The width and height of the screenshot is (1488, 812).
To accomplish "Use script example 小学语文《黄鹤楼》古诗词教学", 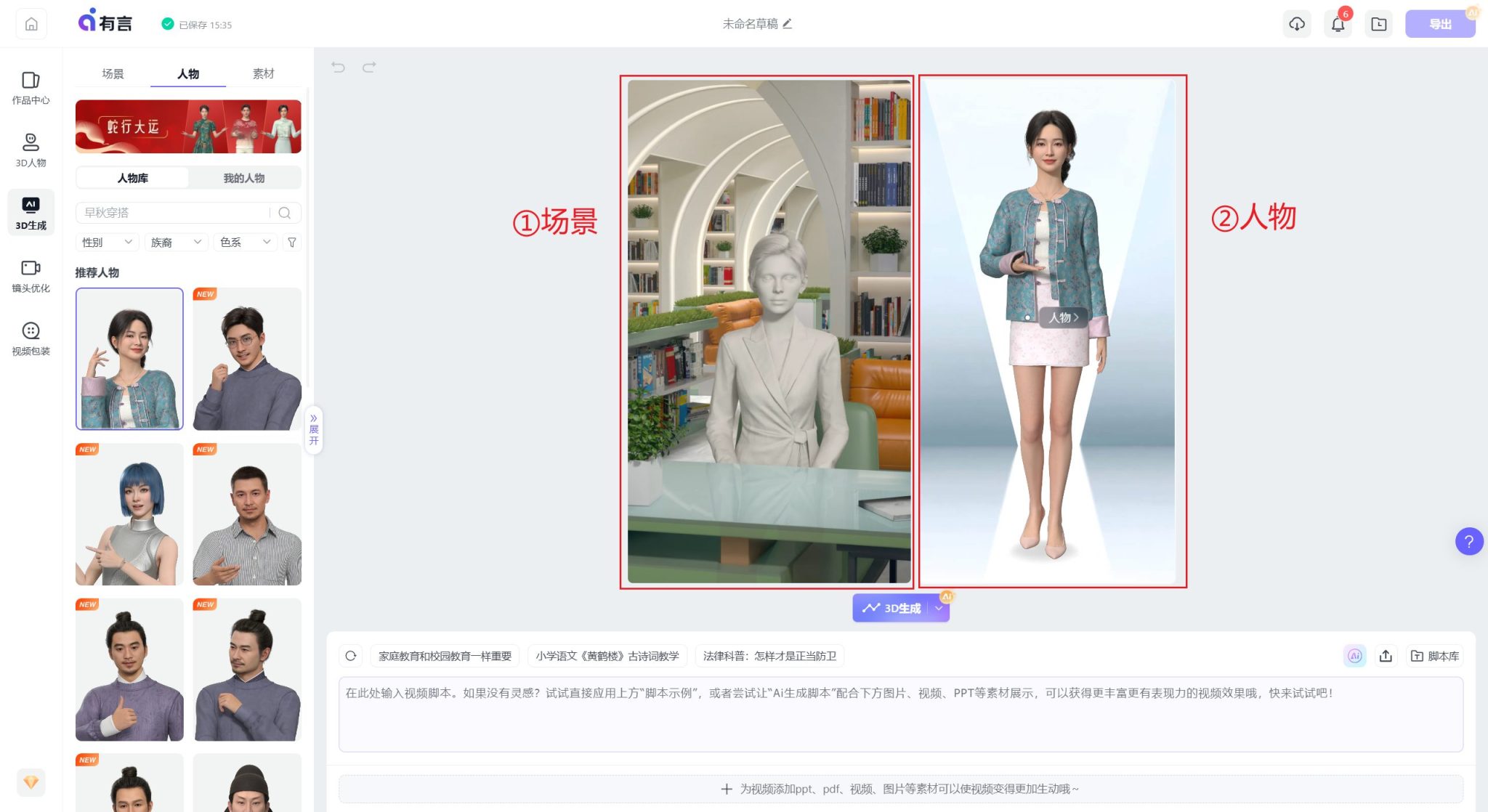I will (x=607, y=656).
